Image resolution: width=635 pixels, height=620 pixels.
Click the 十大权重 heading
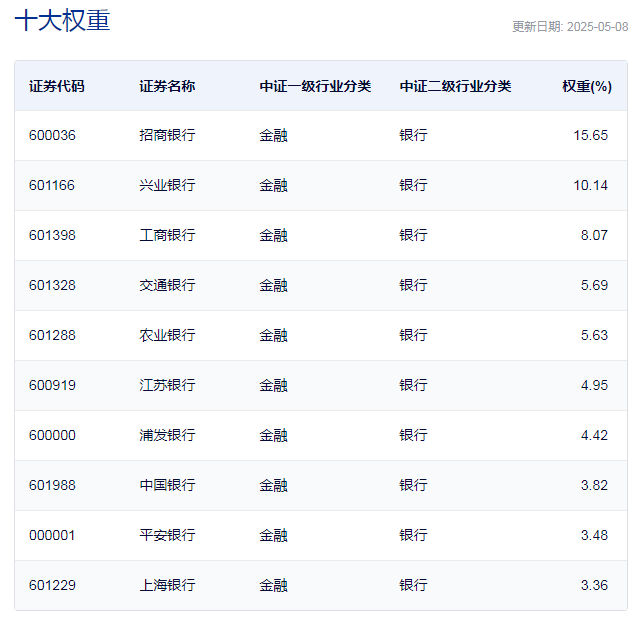62,20
